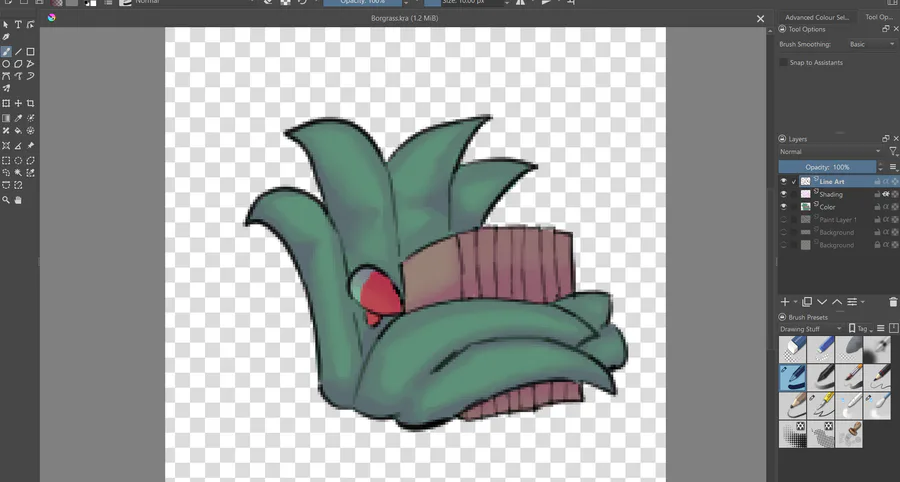Toggle lock on the Line Art layer

[877, 181]
